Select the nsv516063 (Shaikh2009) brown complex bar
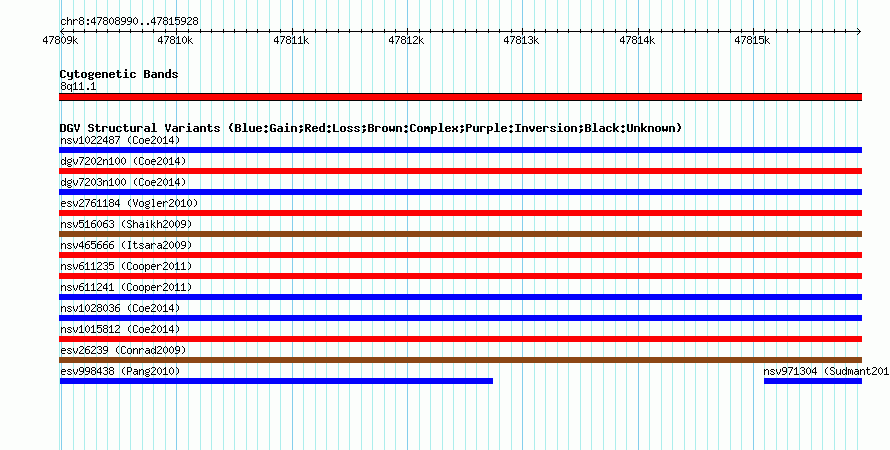 point(460,234)
